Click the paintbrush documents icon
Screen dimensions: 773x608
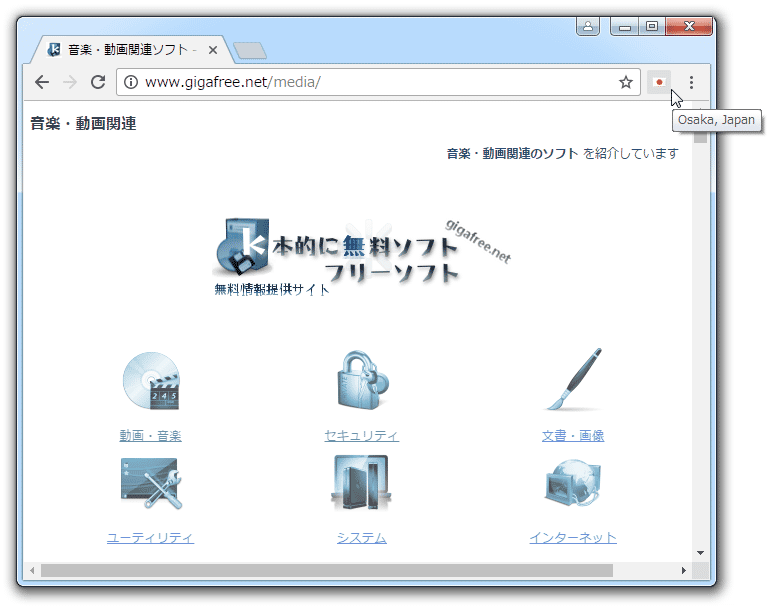point(574,379)
